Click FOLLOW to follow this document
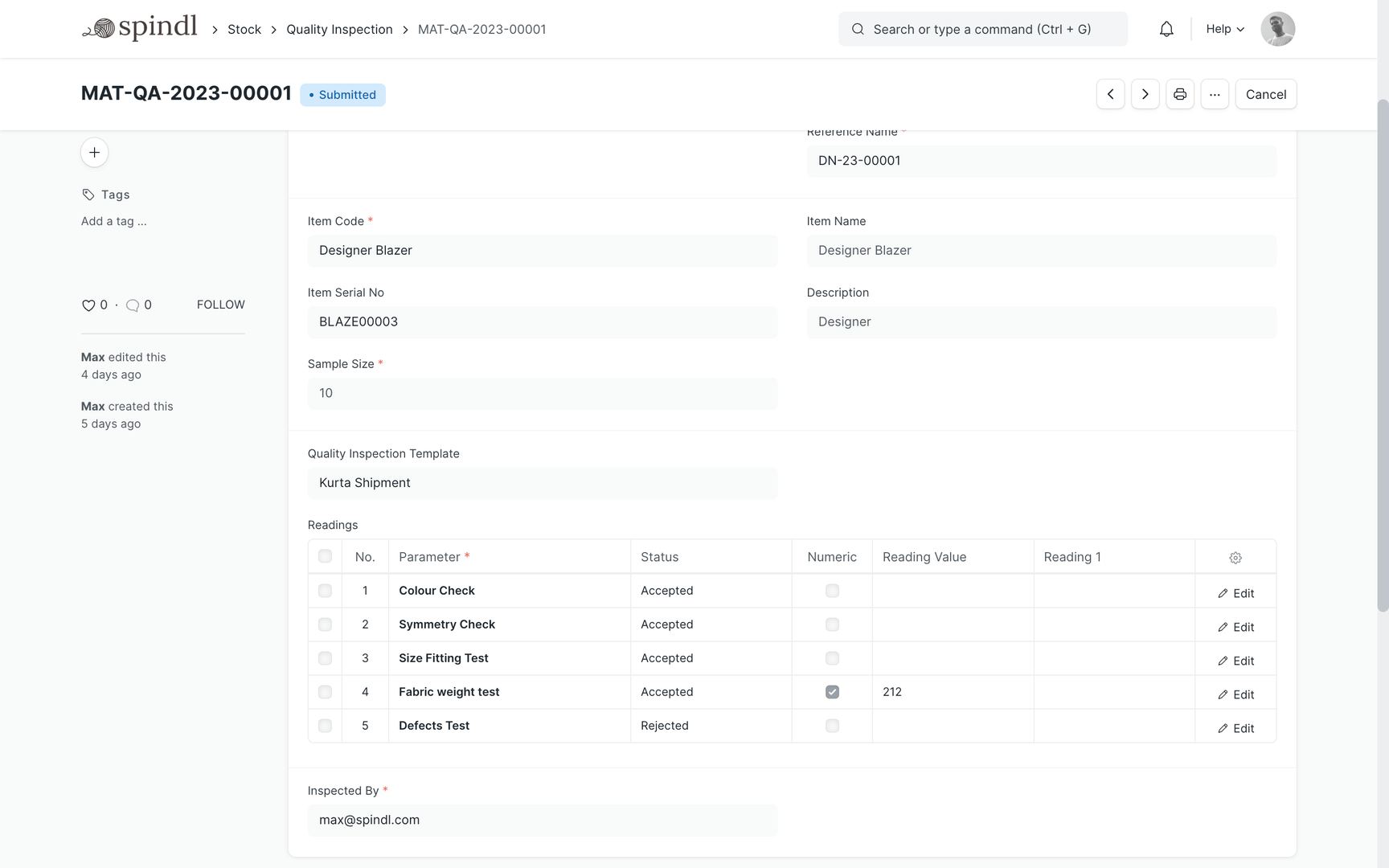The width and height of the screenshot is (1389, 868). pos(220,305)
